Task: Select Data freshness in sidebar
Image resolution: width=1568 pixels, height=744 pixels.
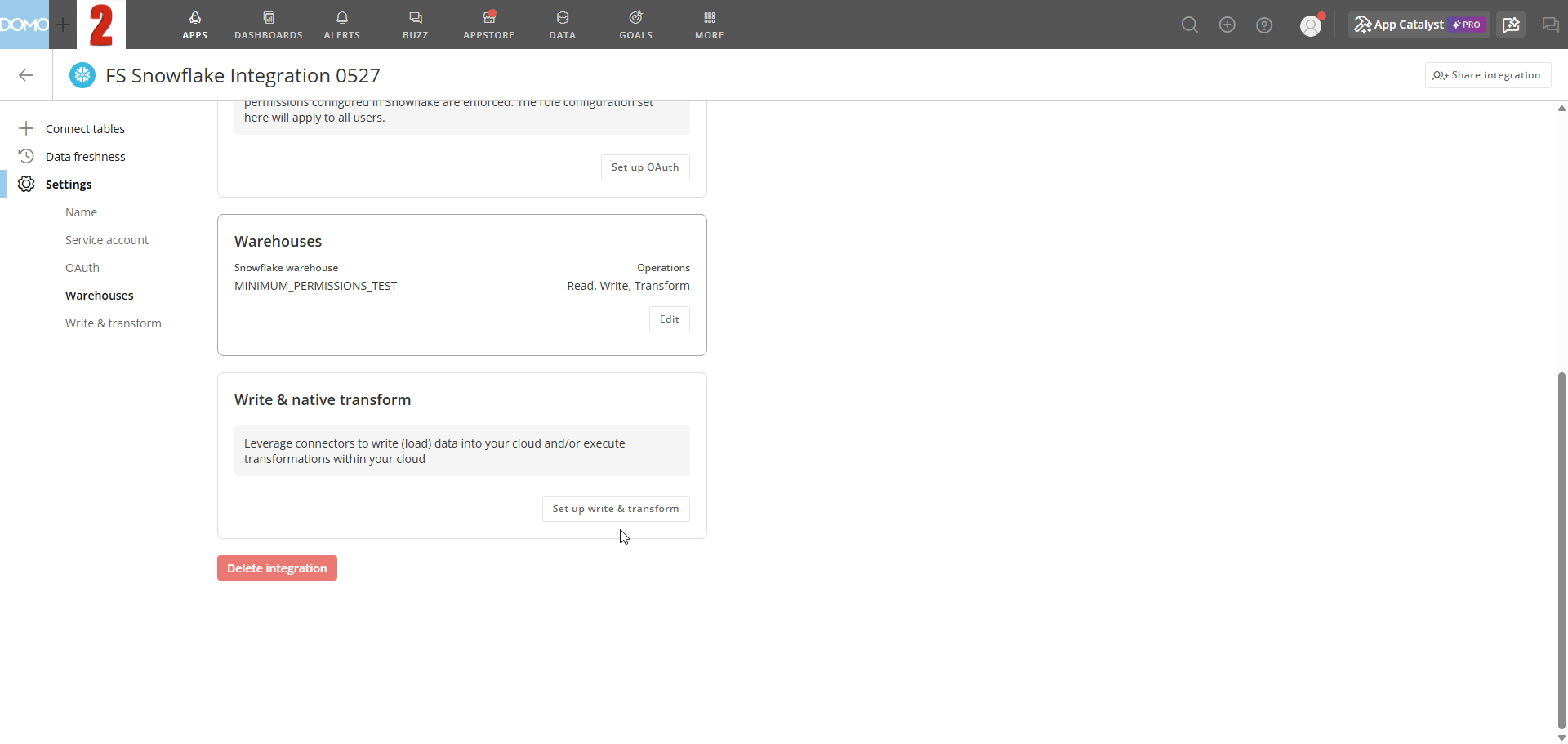Action: [x=86, y=157]
